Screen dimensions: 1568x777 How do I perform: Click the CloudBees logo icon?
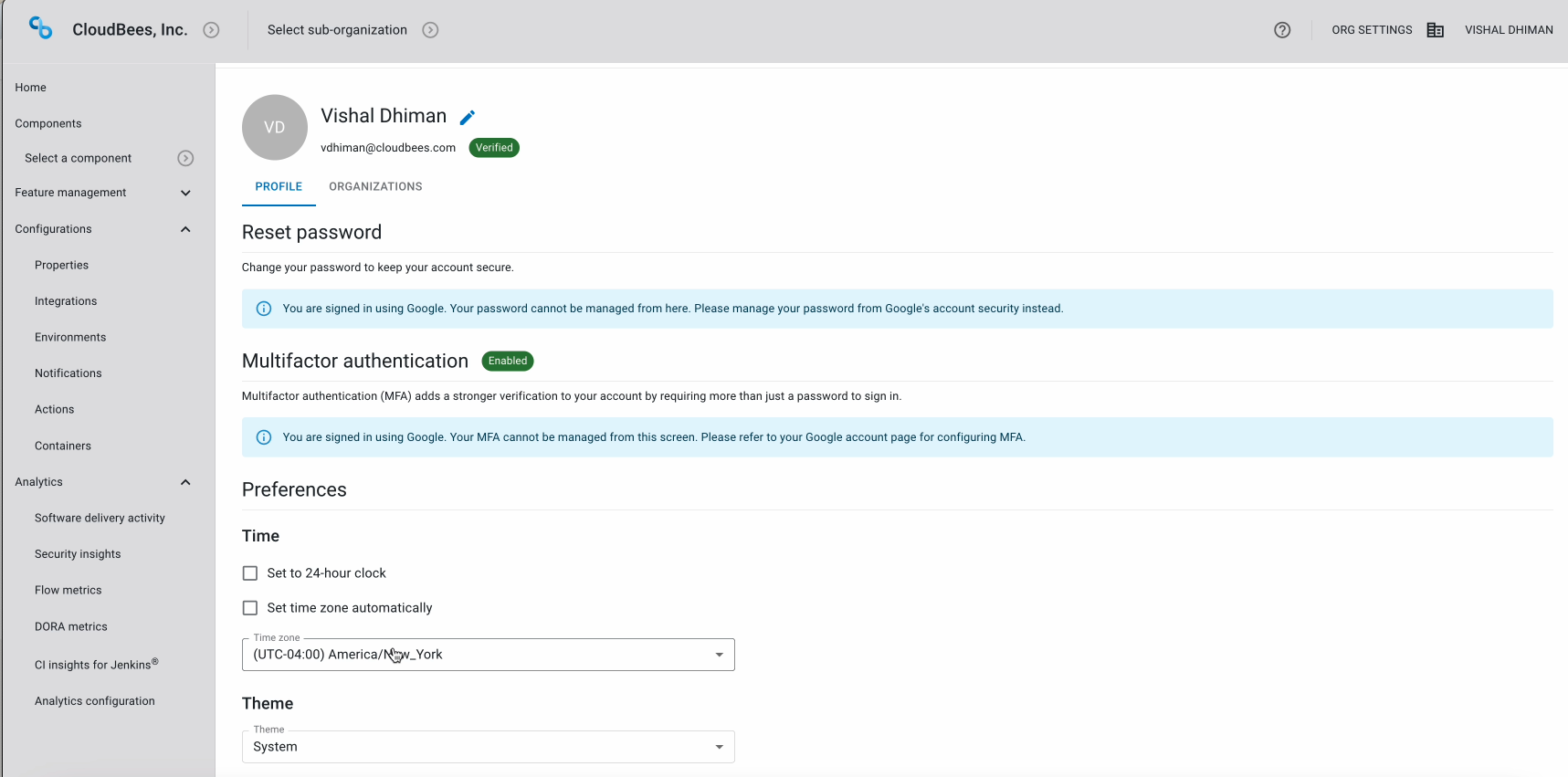41,28
